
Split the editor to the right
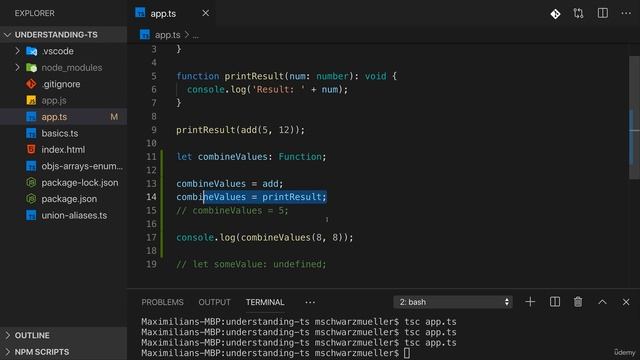pyautogui.click(x=602, y=13)
